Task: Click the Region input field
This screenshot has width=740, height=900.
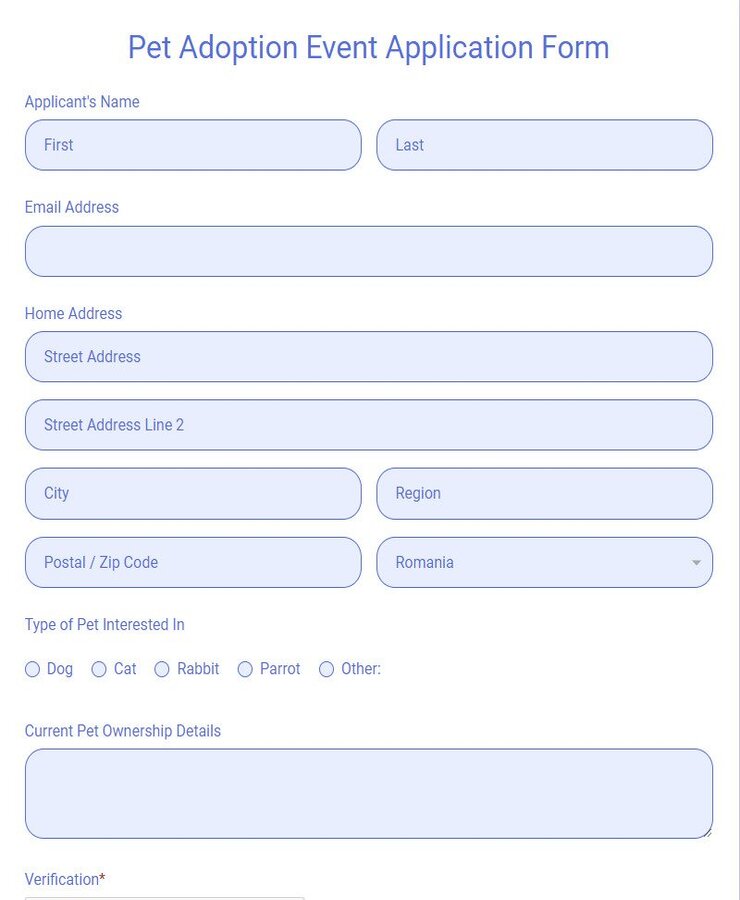Action: tap(544, 493)
